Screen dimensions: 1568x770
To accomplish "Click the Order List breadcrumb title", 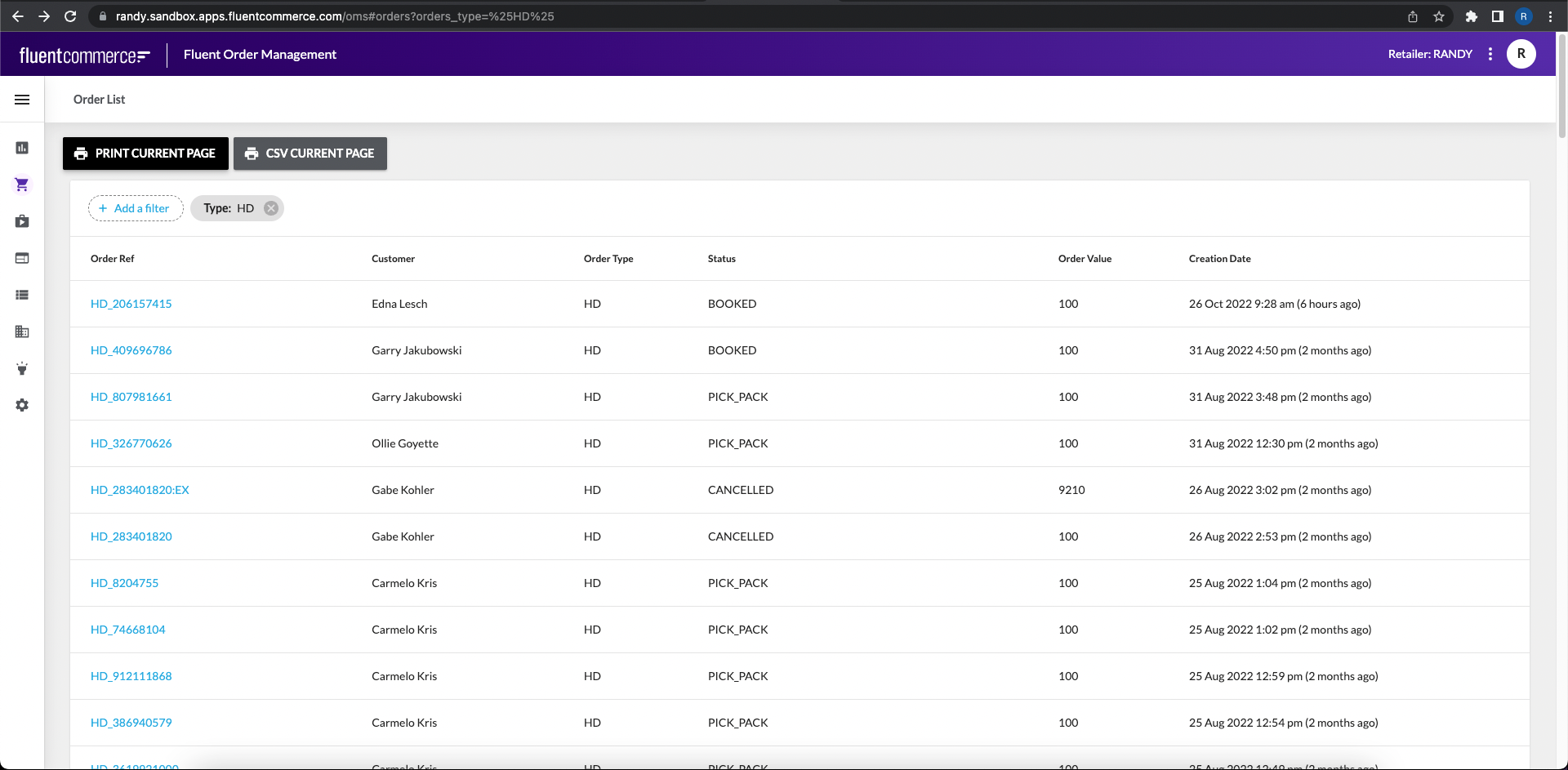I will (x=100, y=100).
